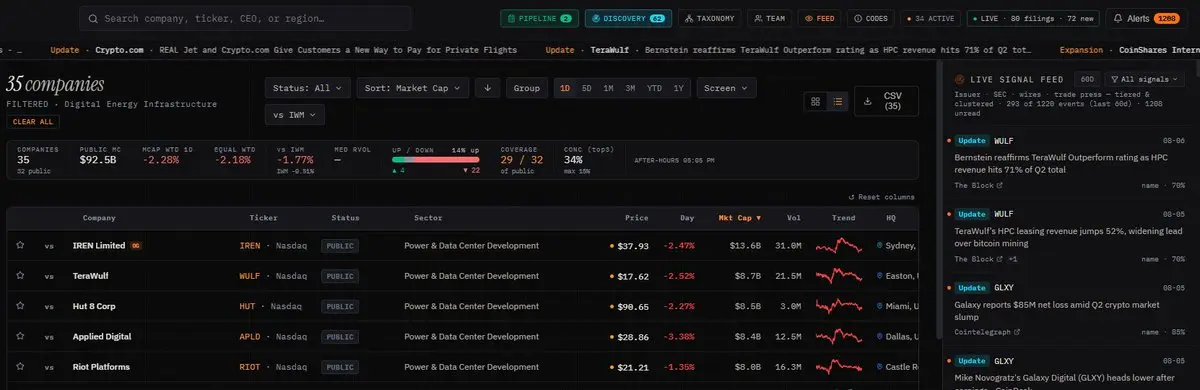Screen dimensions: 1200x390
Task: Click location pin for Miami HQ
Action: pos(880,306)
